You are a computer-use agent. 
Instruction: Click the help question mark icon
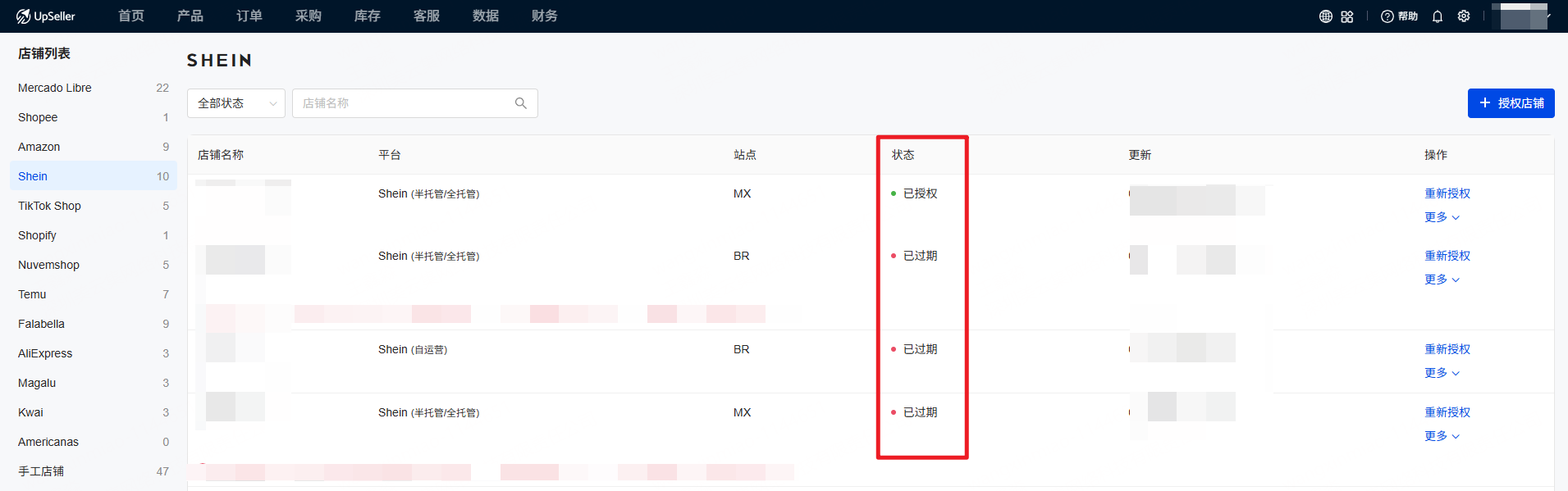point(1387,16)
